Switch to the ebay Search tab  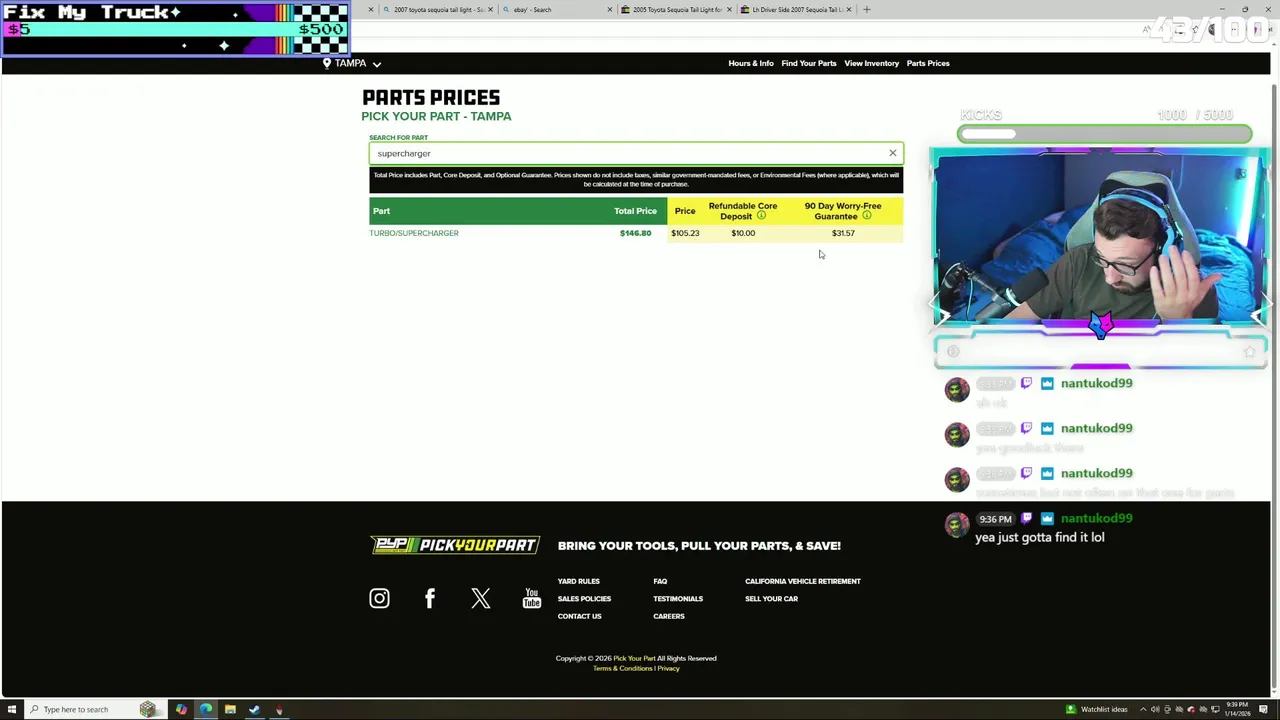(555, 9)
